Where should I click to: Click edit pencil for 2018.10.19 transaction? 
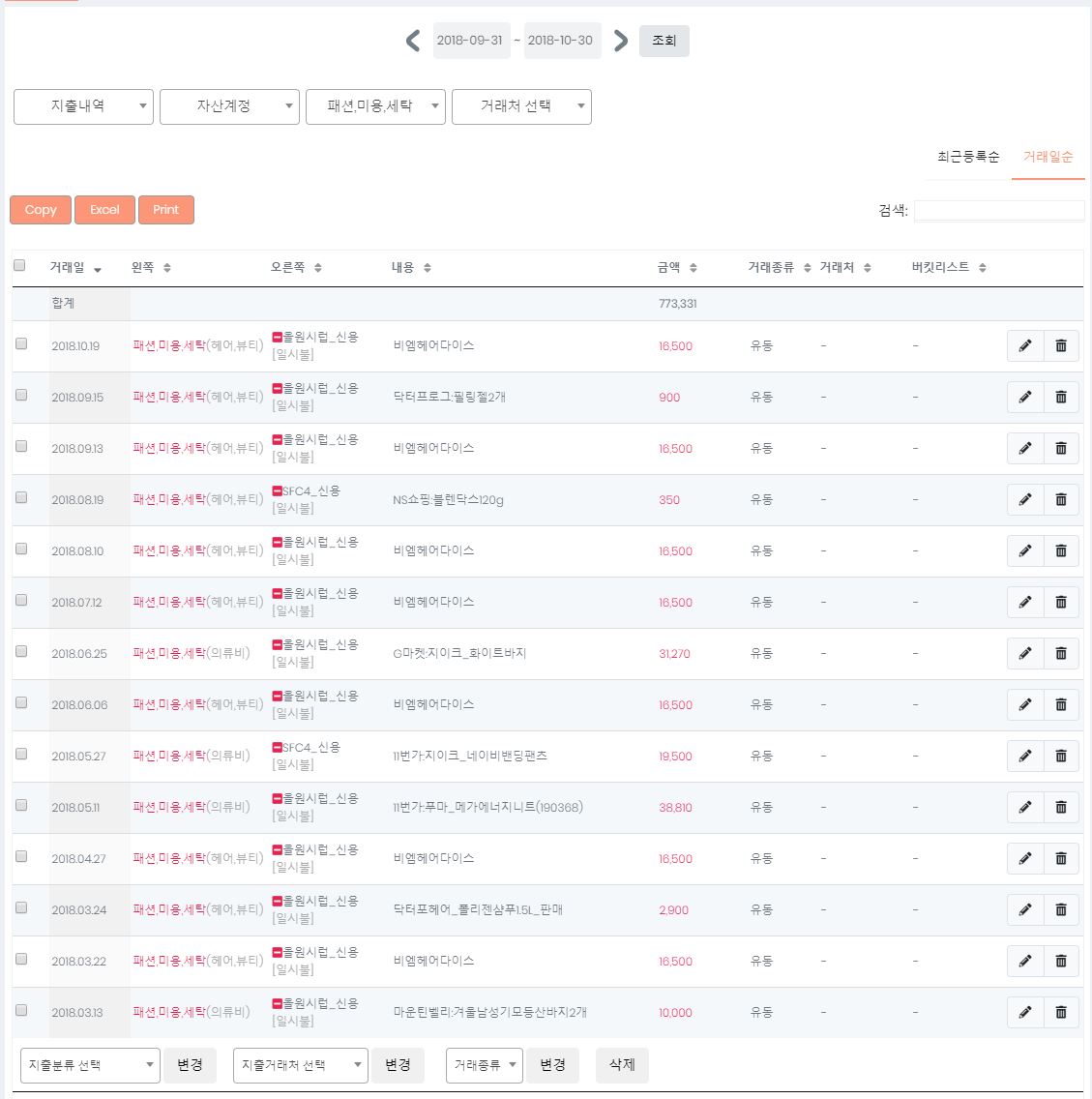click(x=1025, y=345)
